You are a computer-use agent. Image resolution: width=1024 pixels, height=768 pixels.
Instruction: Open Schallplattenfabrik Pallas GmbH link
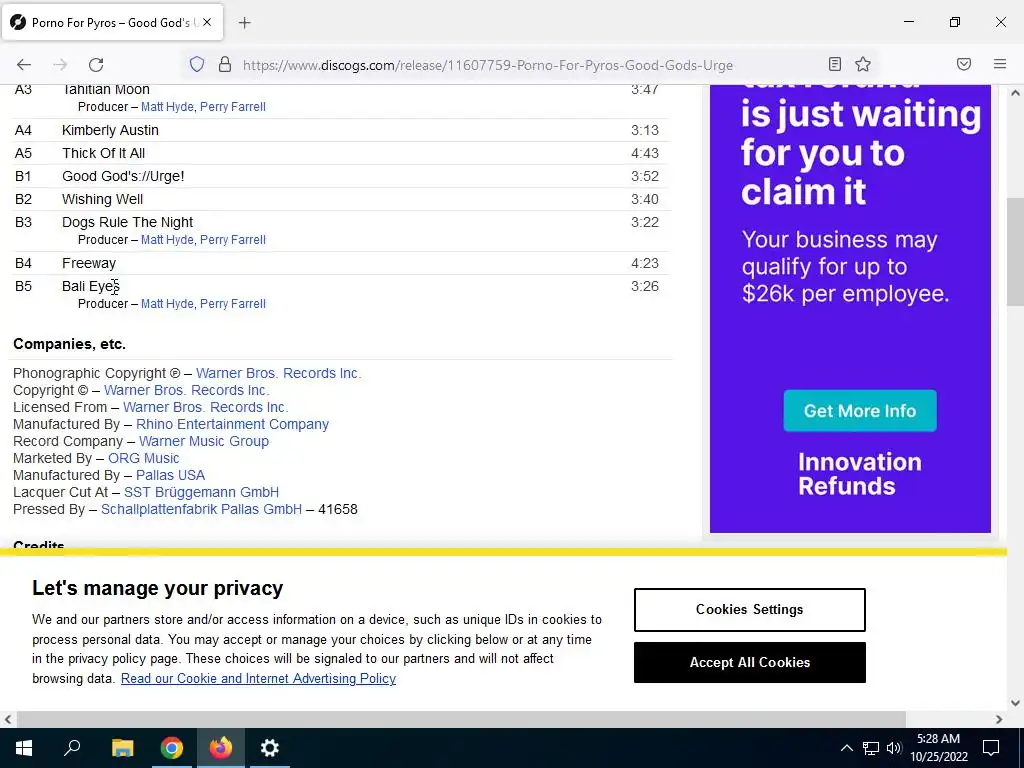click(201, 509)
